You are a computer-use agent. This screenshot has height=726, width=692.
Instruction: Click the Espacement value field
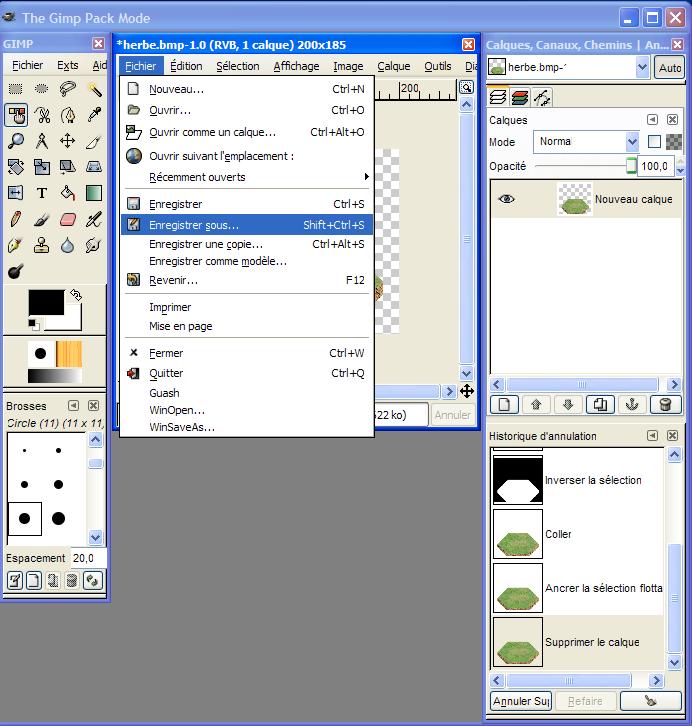click(x=88, y=558)
